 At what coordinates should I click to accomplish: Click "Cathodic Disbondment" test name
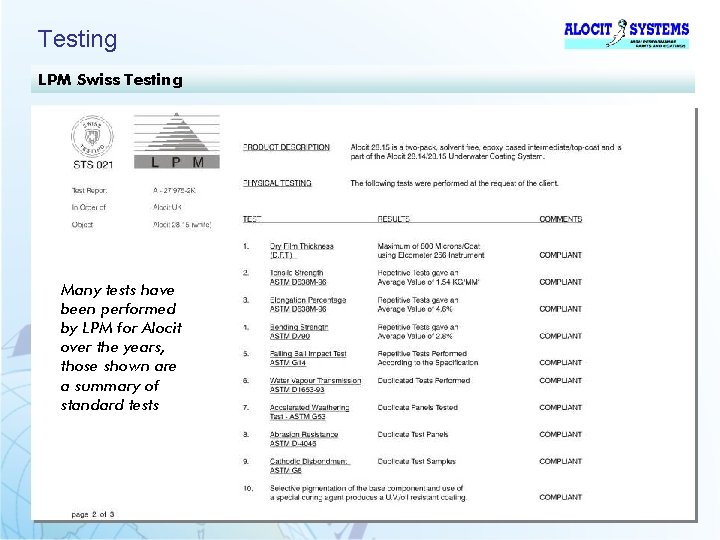309,461
